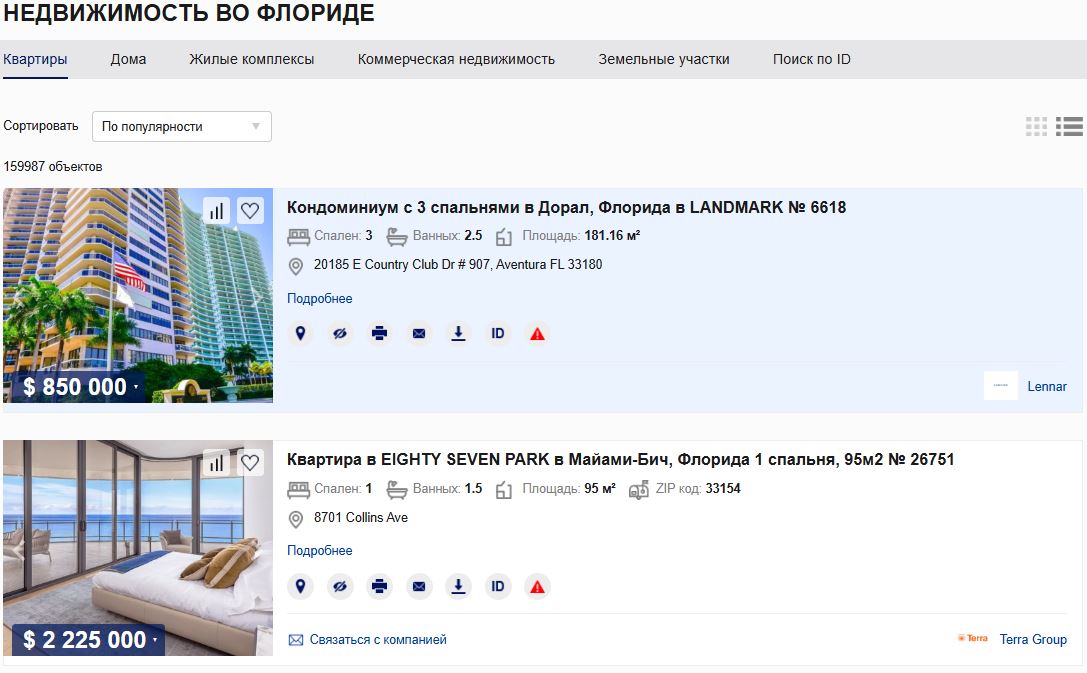Open the Lennar developer page
Image resolution: width=1087 pixels, height=673 pixels.
coord(1047,387)
